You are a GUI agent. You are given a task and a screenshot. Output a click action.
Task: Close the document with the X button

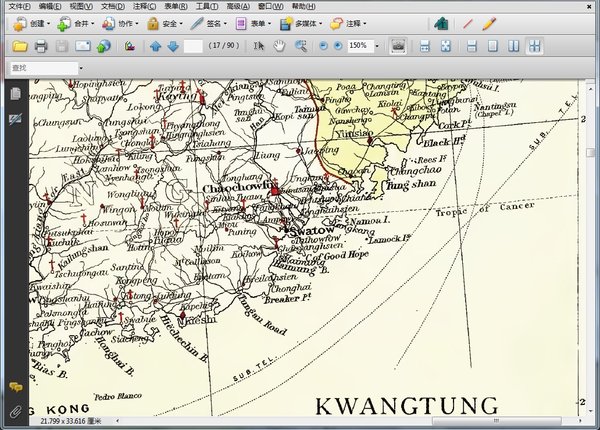click(x=590, y=6)
